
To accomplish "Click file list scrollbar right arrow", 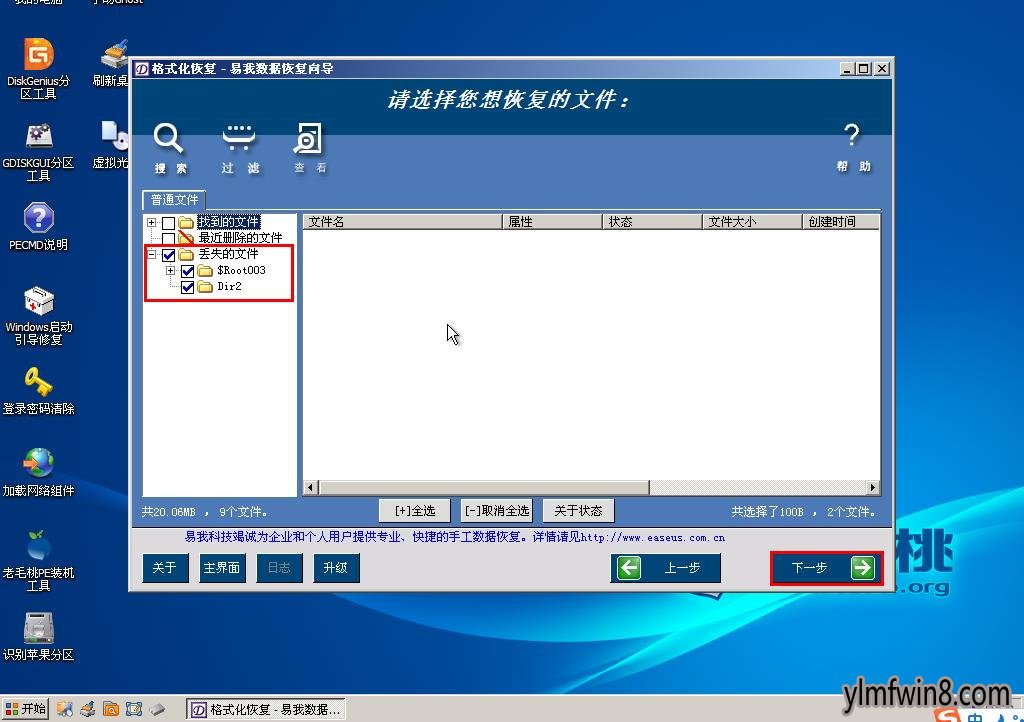I will coord(872,488).
